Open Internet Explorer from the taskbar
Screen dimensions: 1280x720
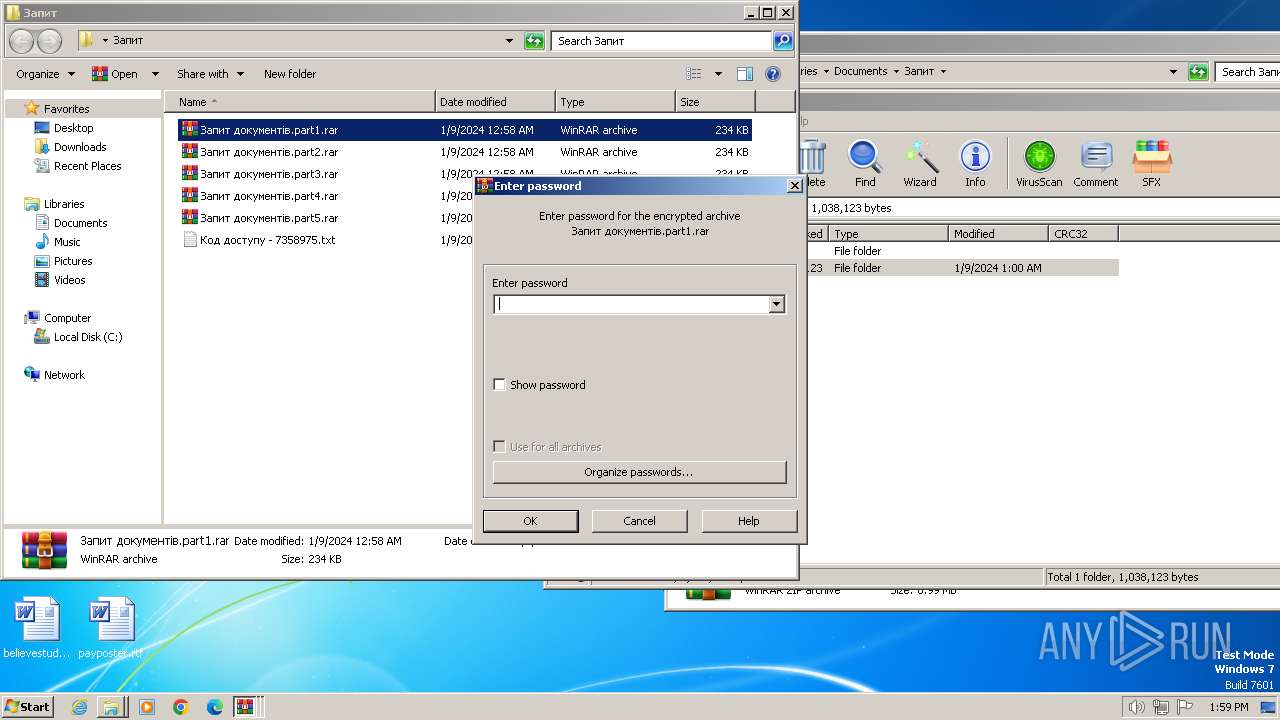pyautogui.click(x=79, y=707)
